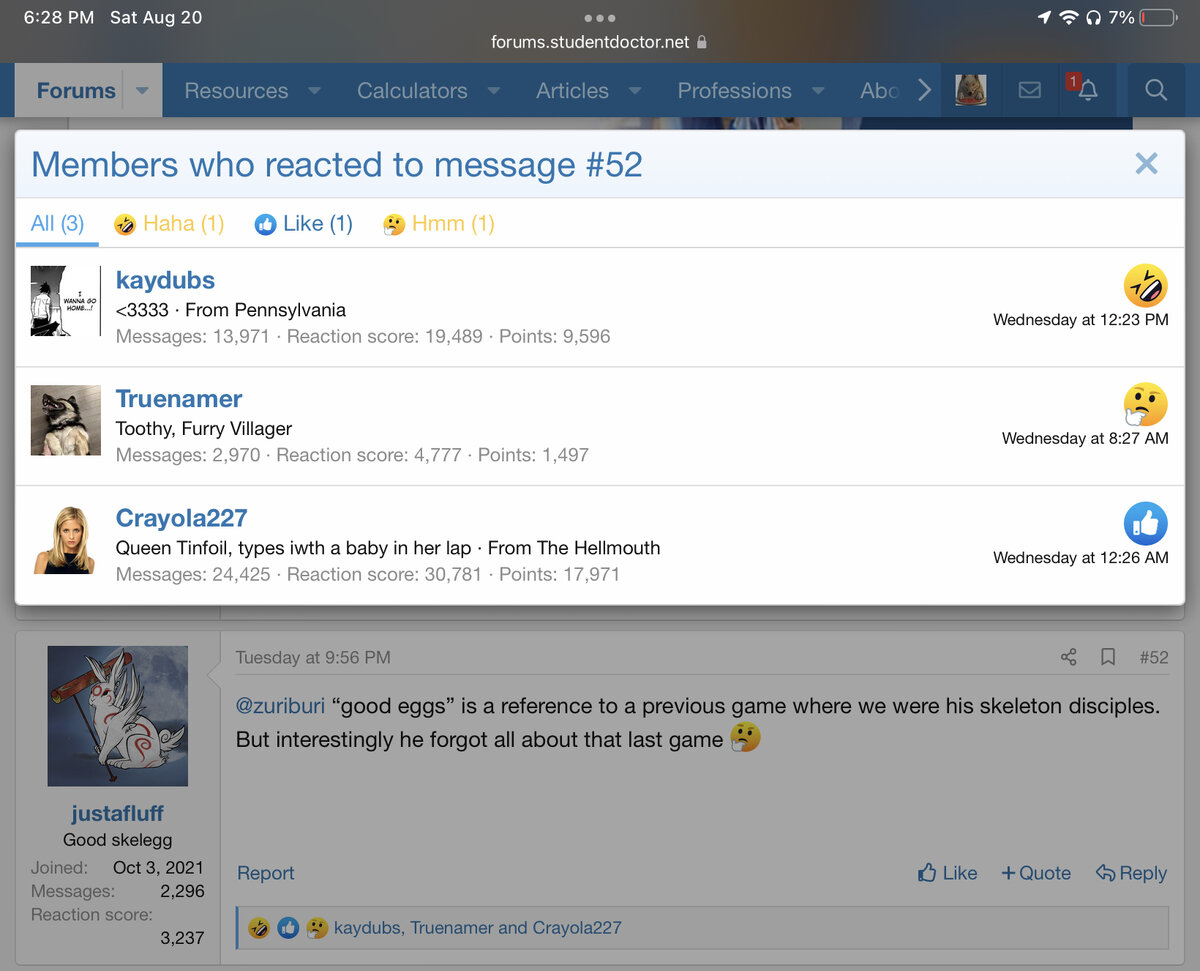Share post #52 via share icon
Viewport: 1200px width, 971px height.
pos(1068,657)
